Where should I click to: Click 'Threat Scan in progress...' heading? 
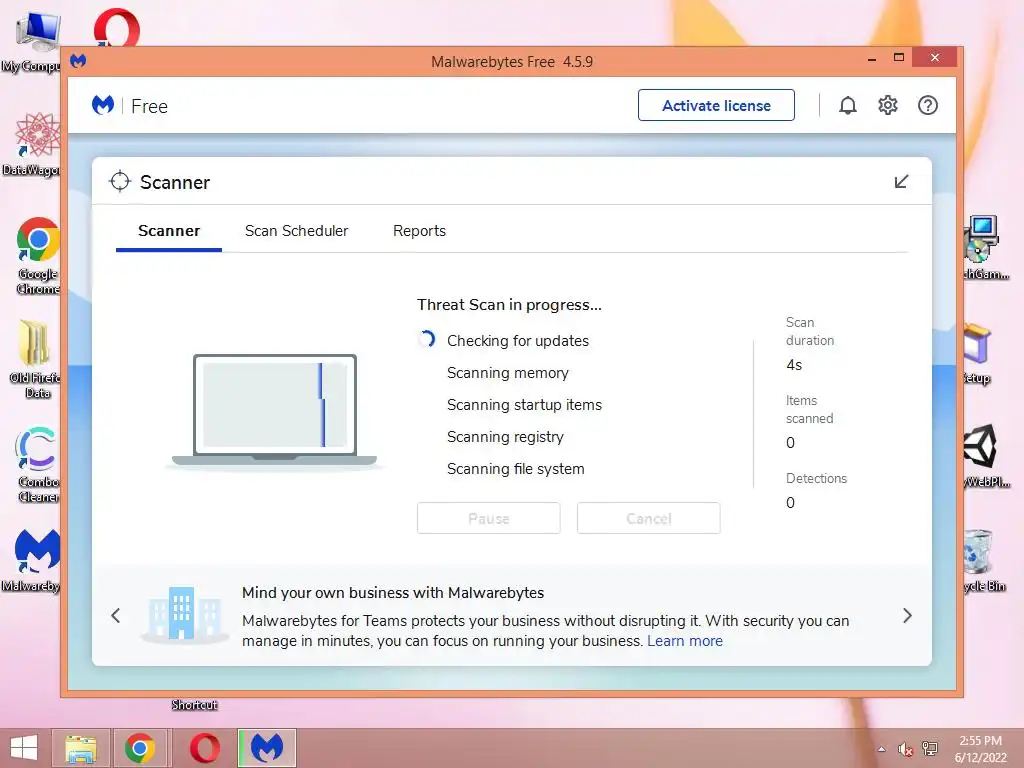509,305
